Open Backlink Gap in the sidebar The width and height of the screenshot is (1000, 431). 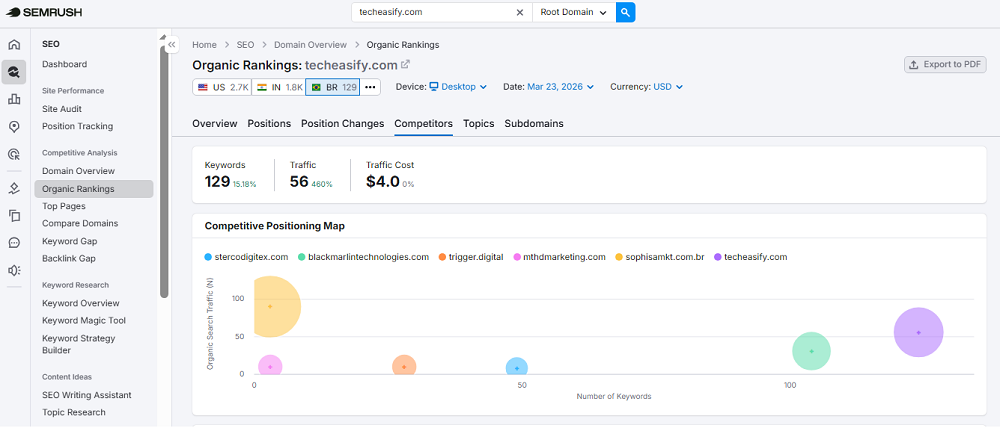(x=69, y=258)
